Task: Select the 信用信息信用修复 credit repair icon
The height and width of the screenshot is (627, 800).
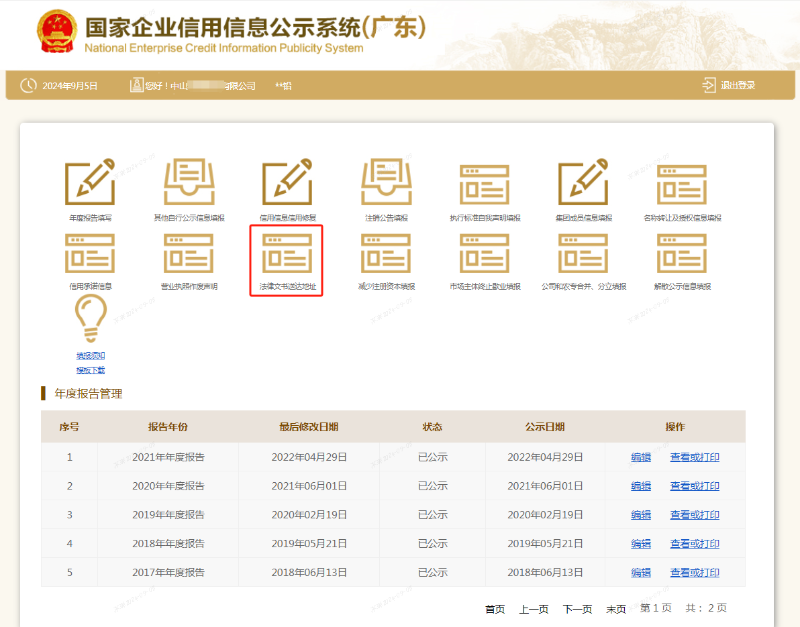Action: [x=286, y=182]
